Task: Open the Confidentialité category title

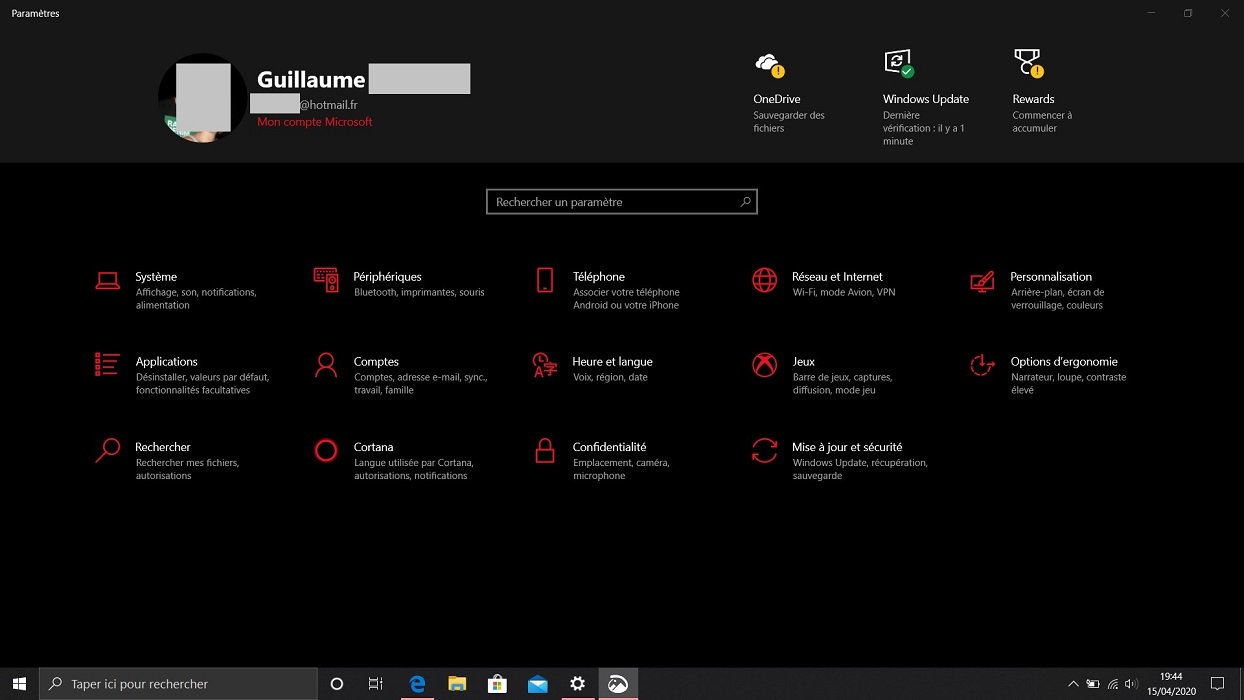Action: pos(610,447)
